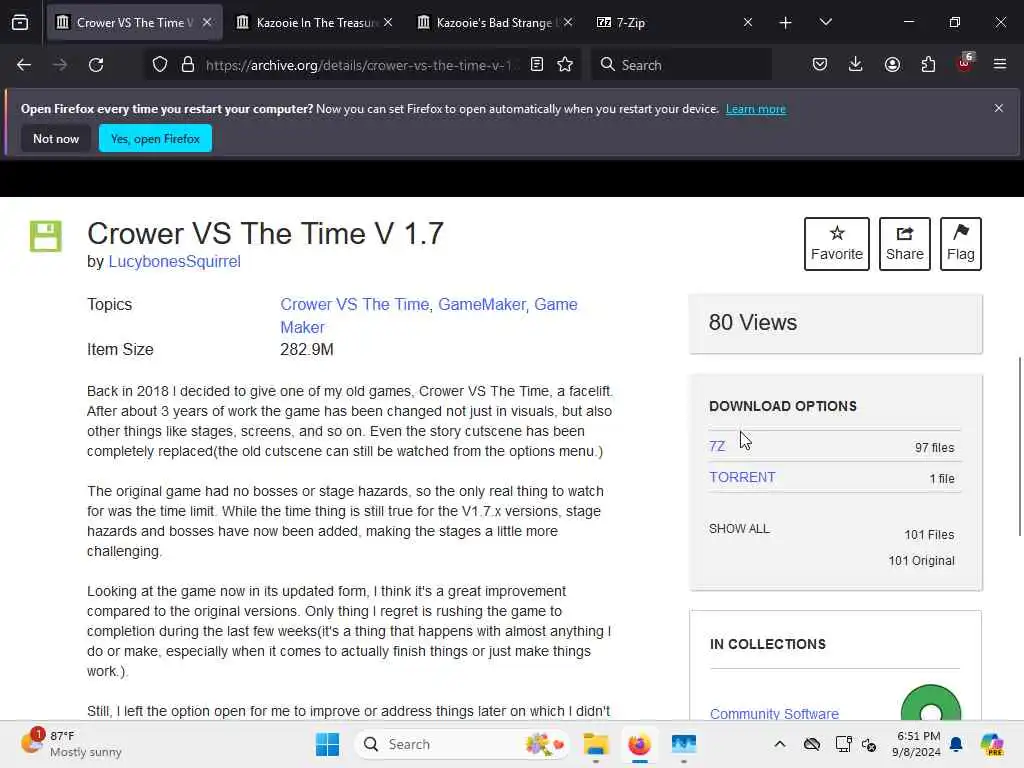The height and width of the screenshot is (768, 1024).
Task: View site security padlock info
Action: [188, 65]
